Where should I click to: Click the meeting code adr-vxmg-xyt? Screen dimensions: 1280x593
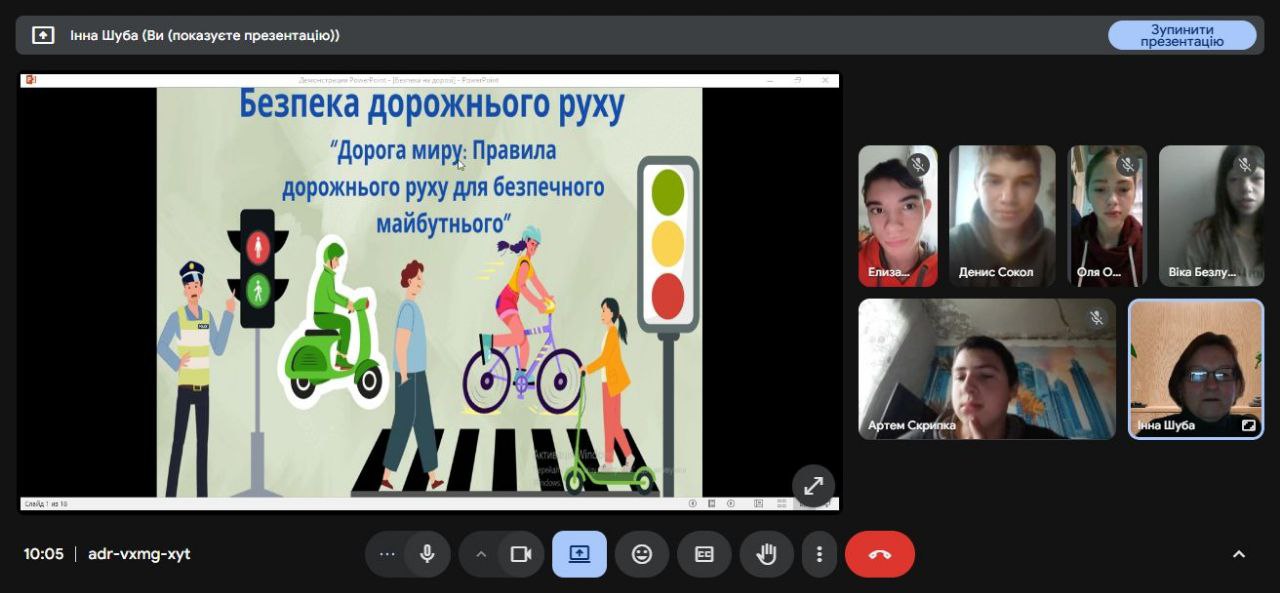[x=139, y=554]
